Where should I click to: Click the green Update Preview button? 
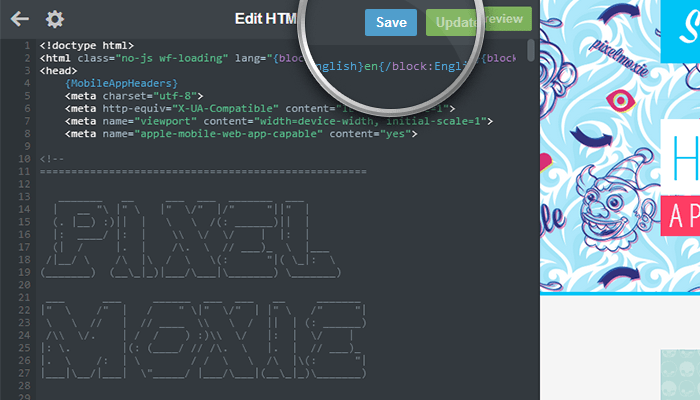coord(479,21)
